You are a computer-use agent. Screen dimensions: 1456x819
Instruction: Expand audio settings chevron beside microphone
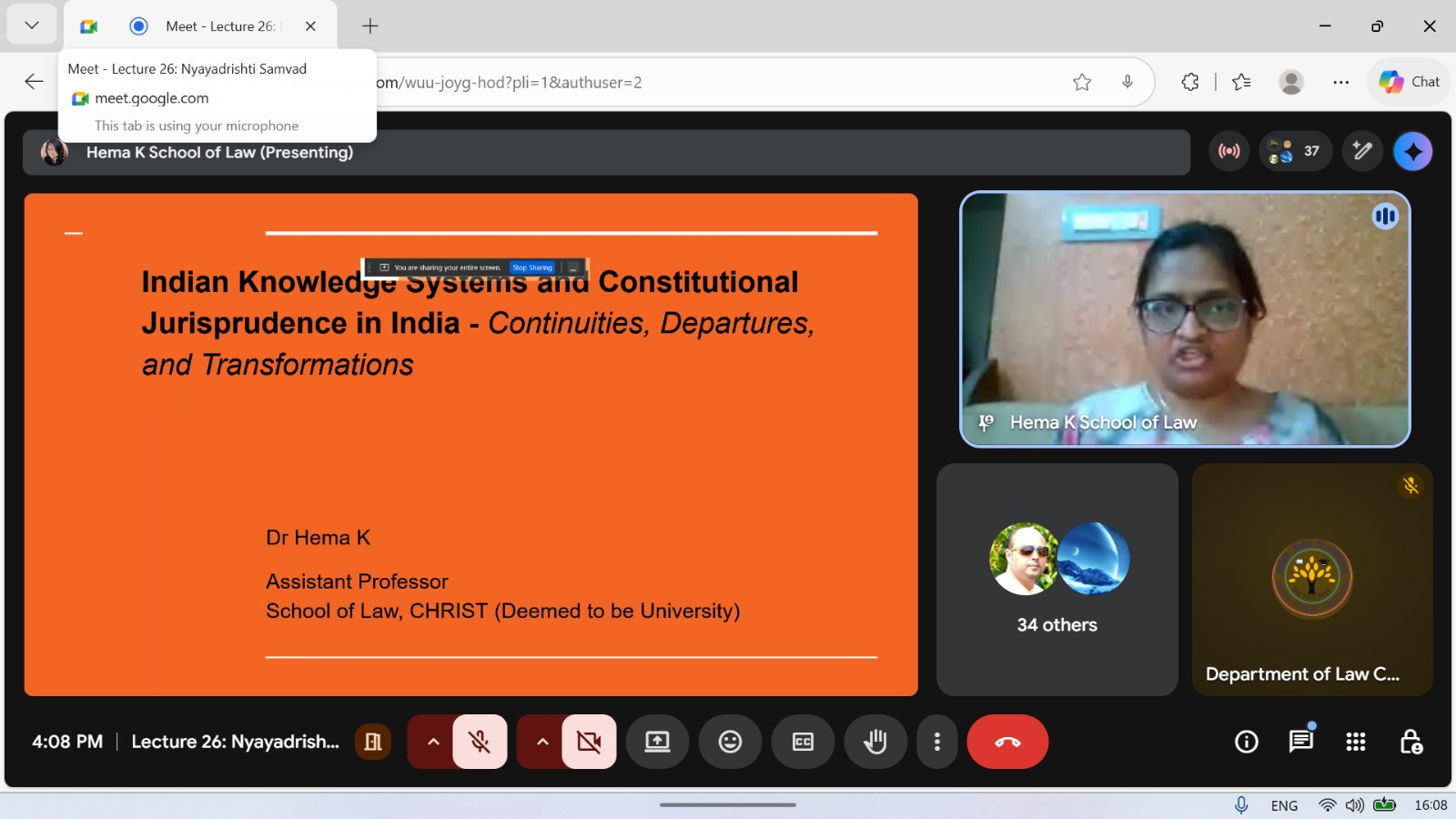click(433, 742)
